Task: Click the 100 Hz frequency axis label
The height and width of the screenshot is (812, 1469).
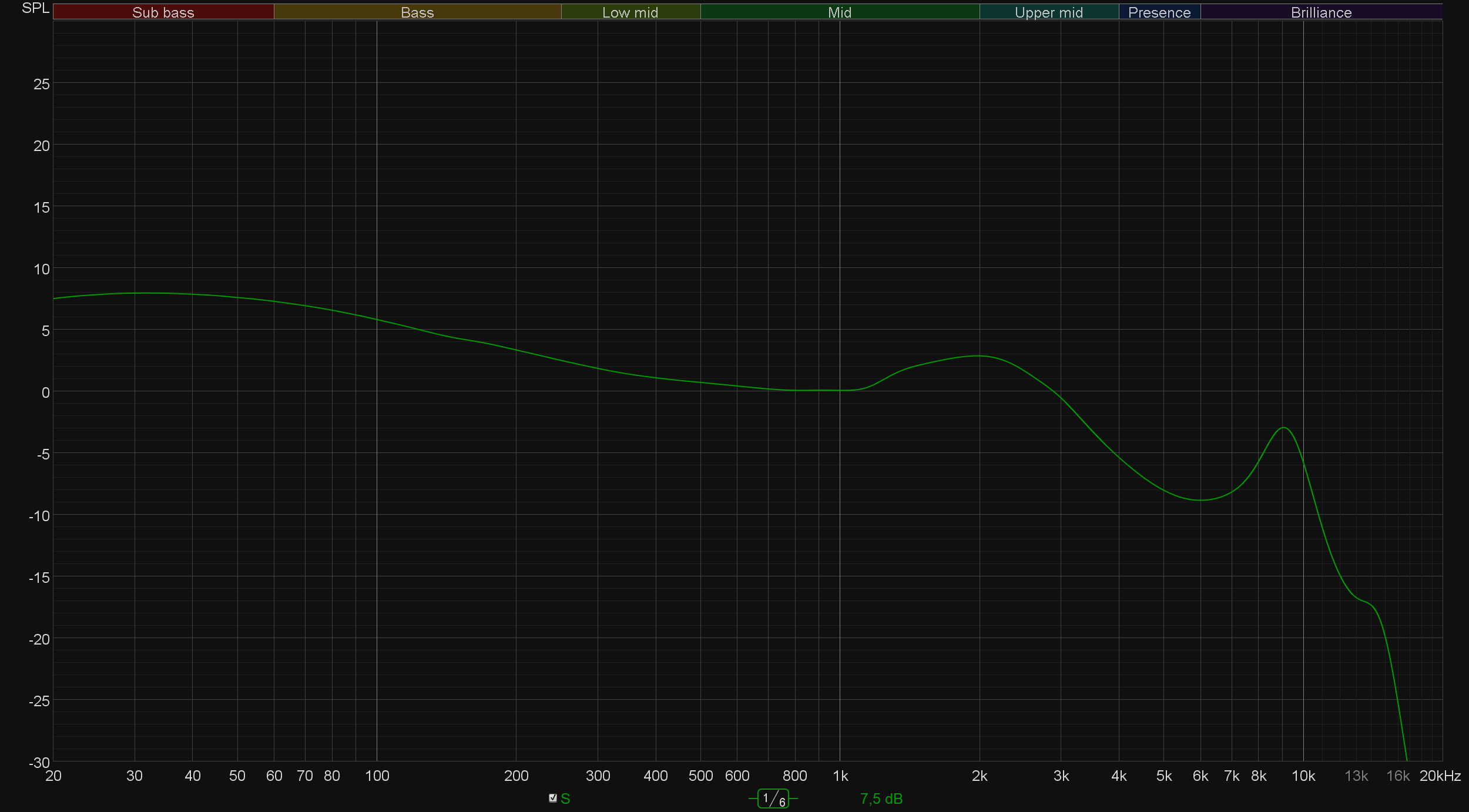Action: pyautogui.click(x=377, y=776)
